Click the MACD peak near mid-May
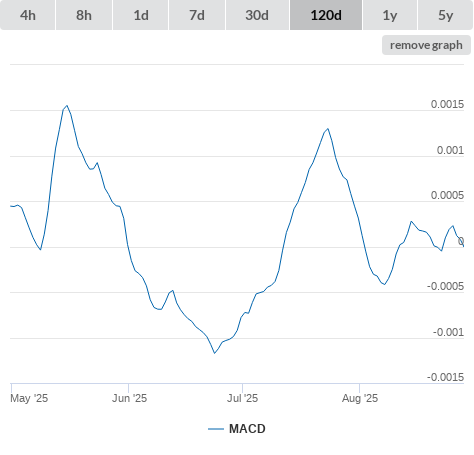This screenshot has width=474, height=455. click(x=67, y=106)
